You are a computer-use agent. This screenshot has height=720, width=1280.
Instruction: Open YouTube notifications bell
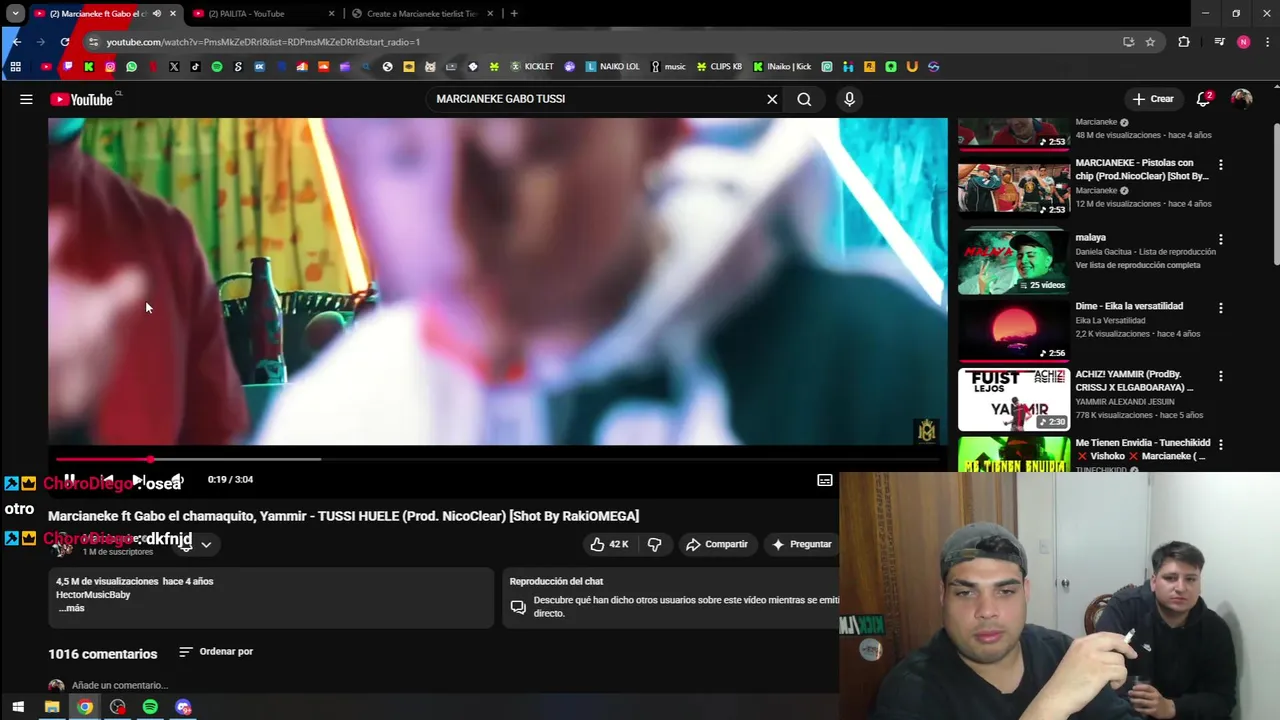click(1204, 99)
